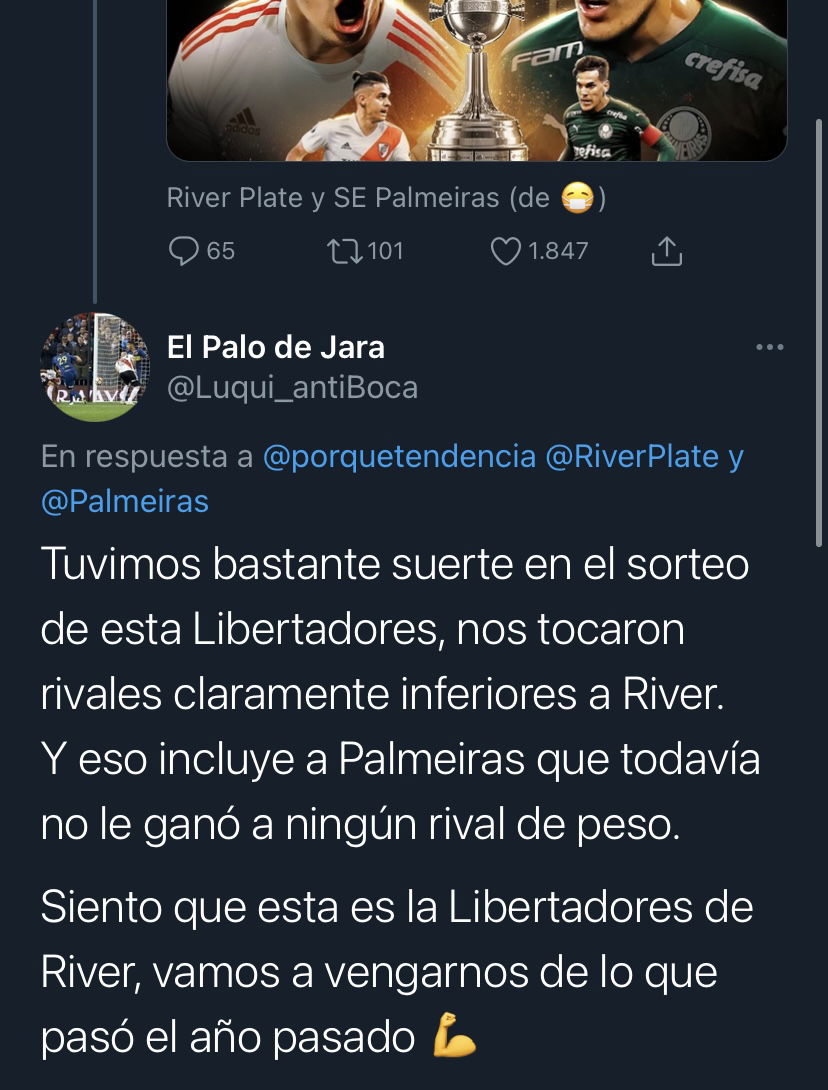Screen dimensions: 828x1090
Task: Open El Palo de Jara profile picture
Action: tap(95, 366)
